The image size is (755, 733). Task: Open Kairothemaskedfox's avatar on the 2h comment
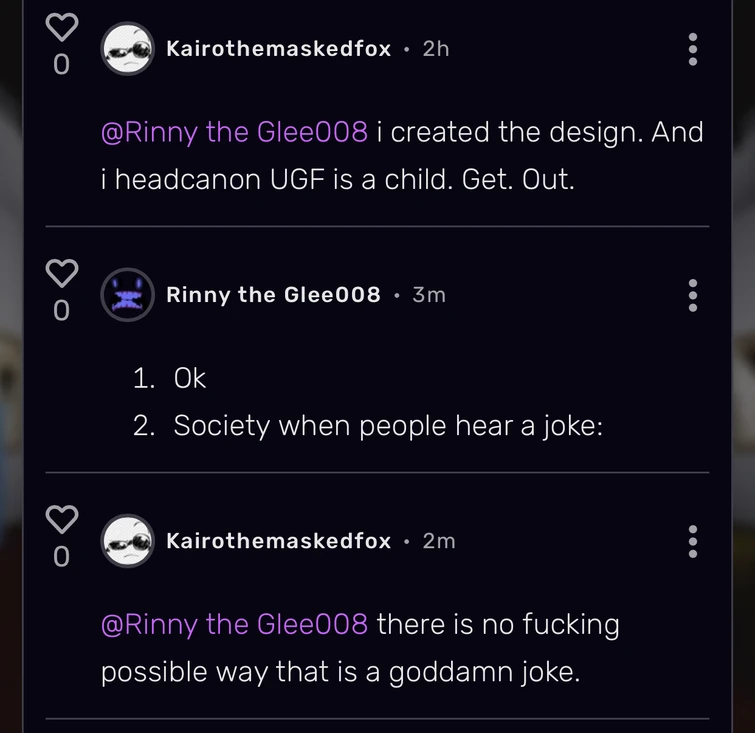[128, 49]
